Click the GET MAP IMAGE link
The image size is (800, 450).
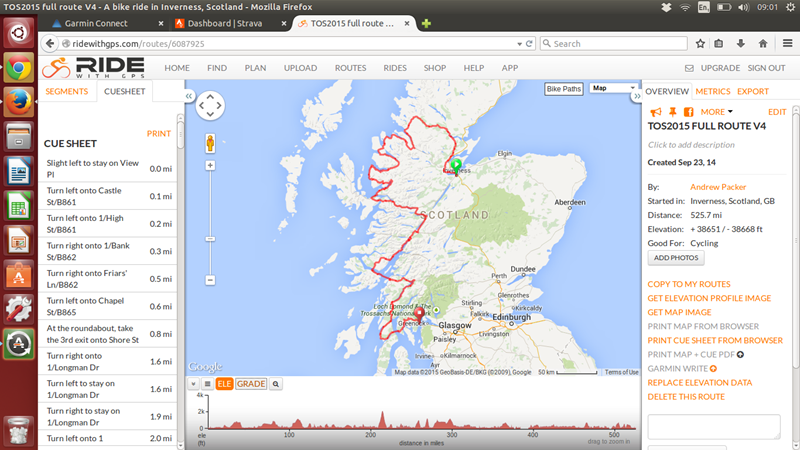click(679, 312)
